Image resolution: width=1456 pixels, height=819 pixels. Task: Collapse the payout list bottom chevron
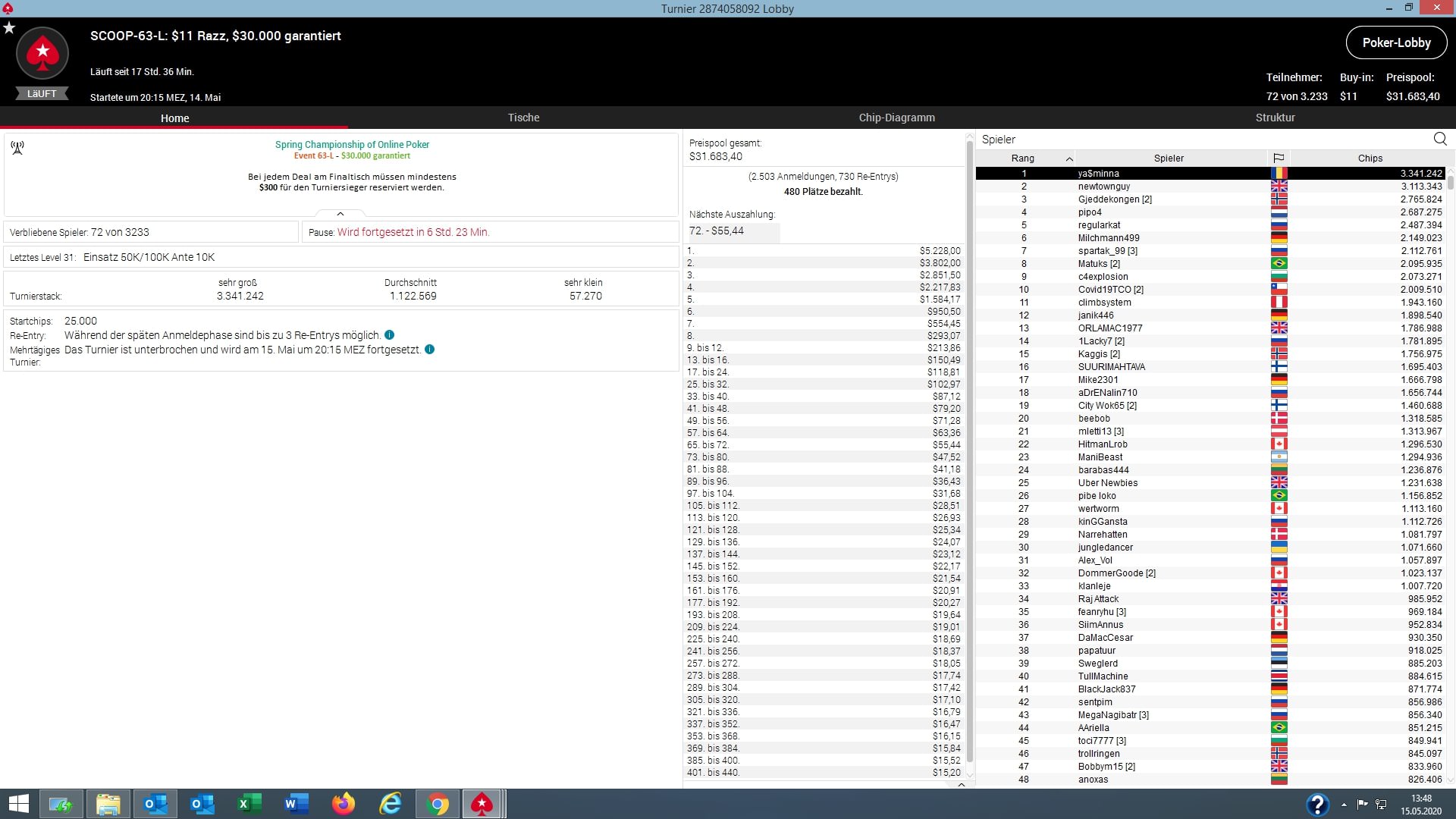(x=961, y=785)
